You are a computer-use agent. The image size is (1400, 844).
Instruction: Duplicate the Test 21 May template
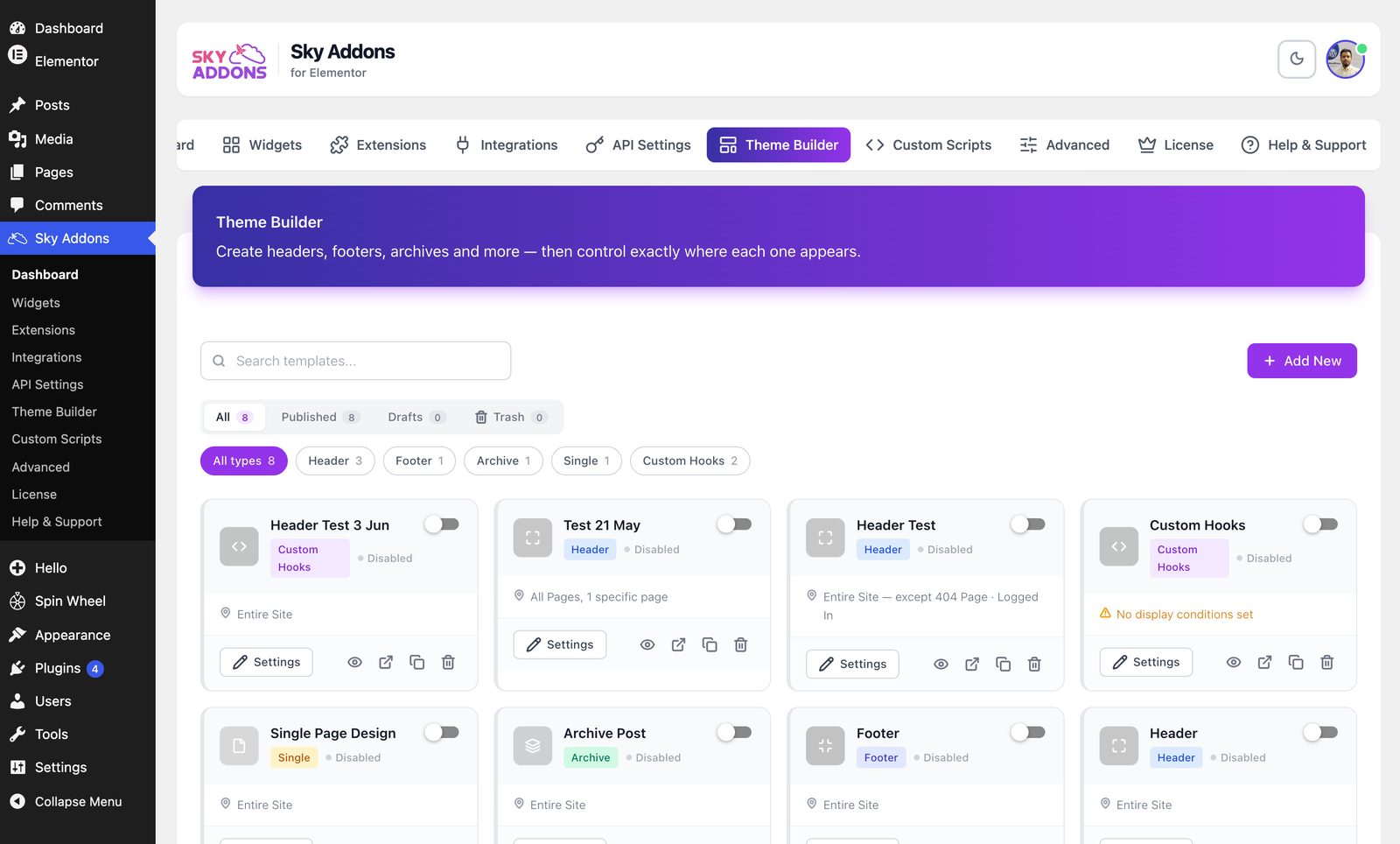point(710,645)
